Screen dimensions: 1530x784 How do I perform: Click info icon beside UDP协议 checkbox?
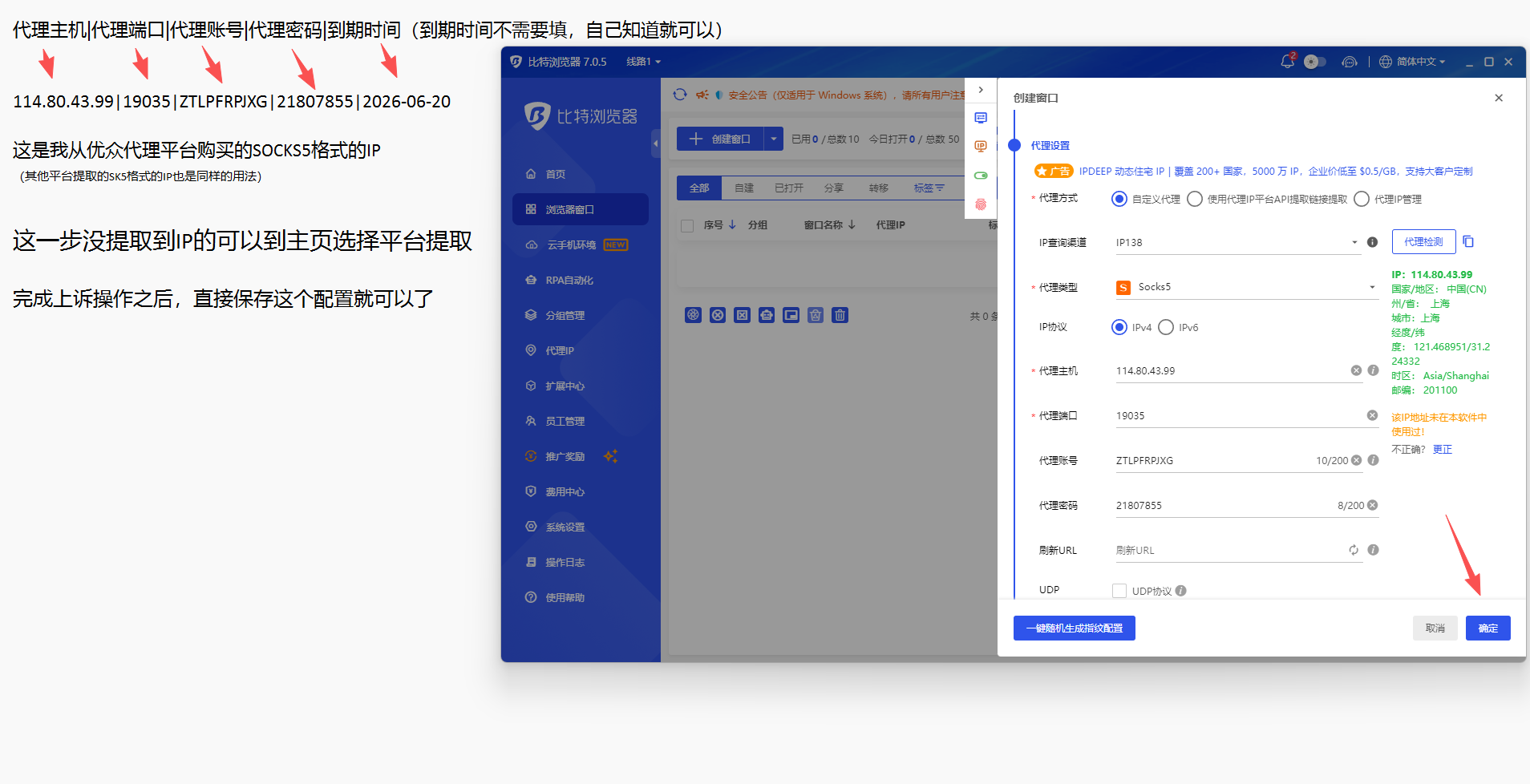1181,591
